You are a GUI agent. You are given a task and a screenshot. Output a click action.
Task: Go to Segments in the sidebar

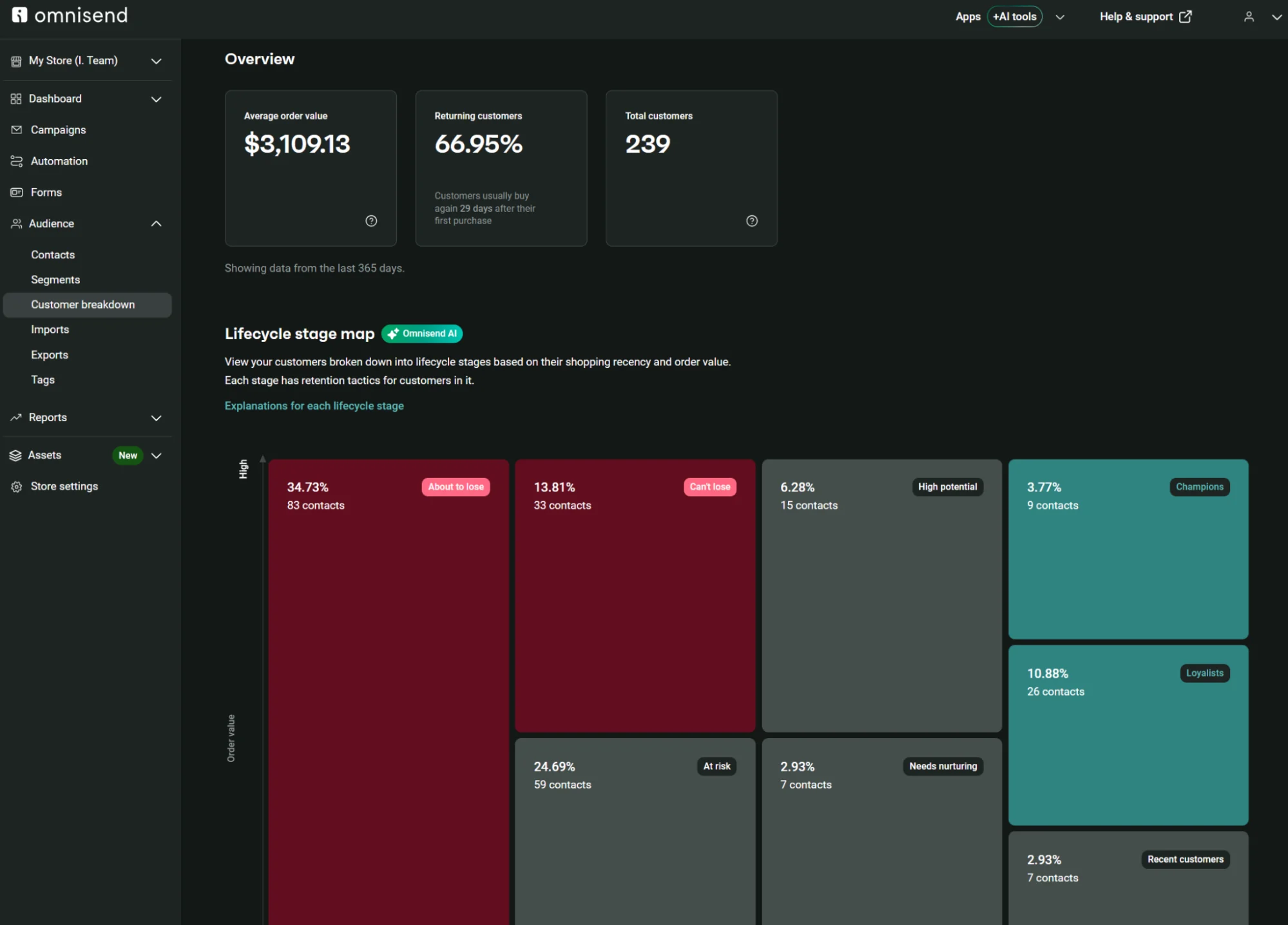[x=55, y=280]
